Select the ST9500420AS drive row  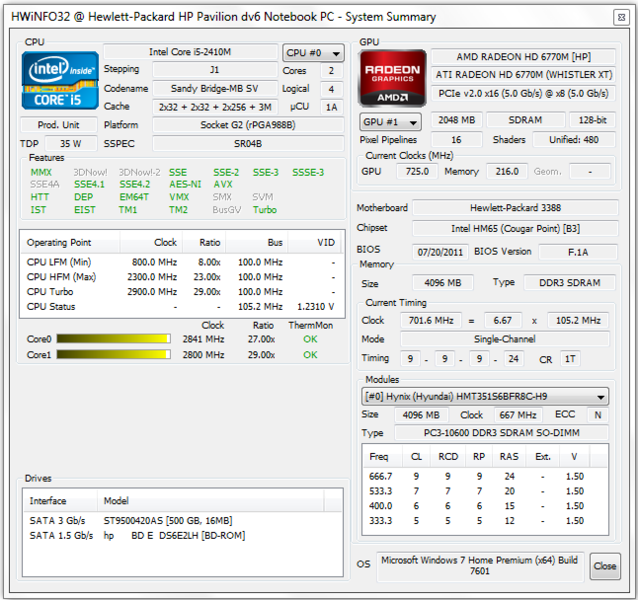click(182, 521)
